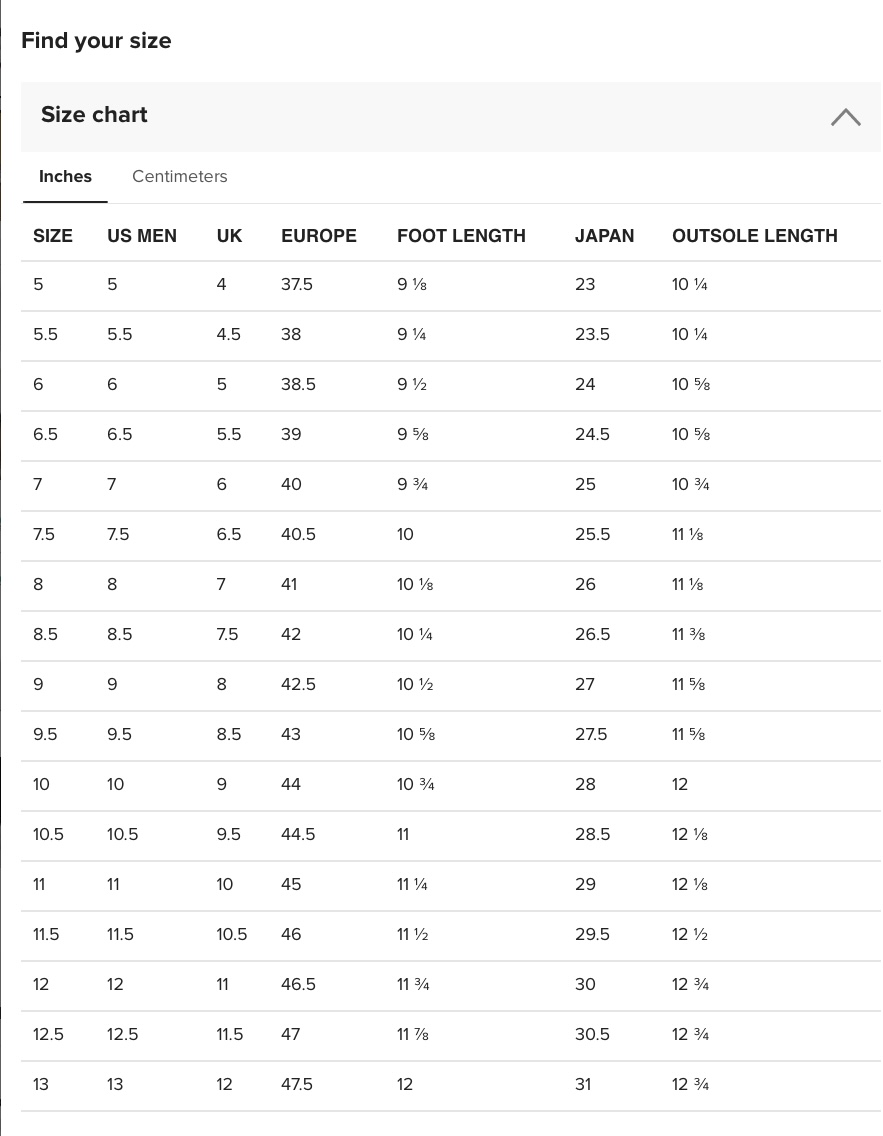Screen dimensions: 883x1136
Task: Click the 11 ⅞ foot length value
Action: [413, 1035]
